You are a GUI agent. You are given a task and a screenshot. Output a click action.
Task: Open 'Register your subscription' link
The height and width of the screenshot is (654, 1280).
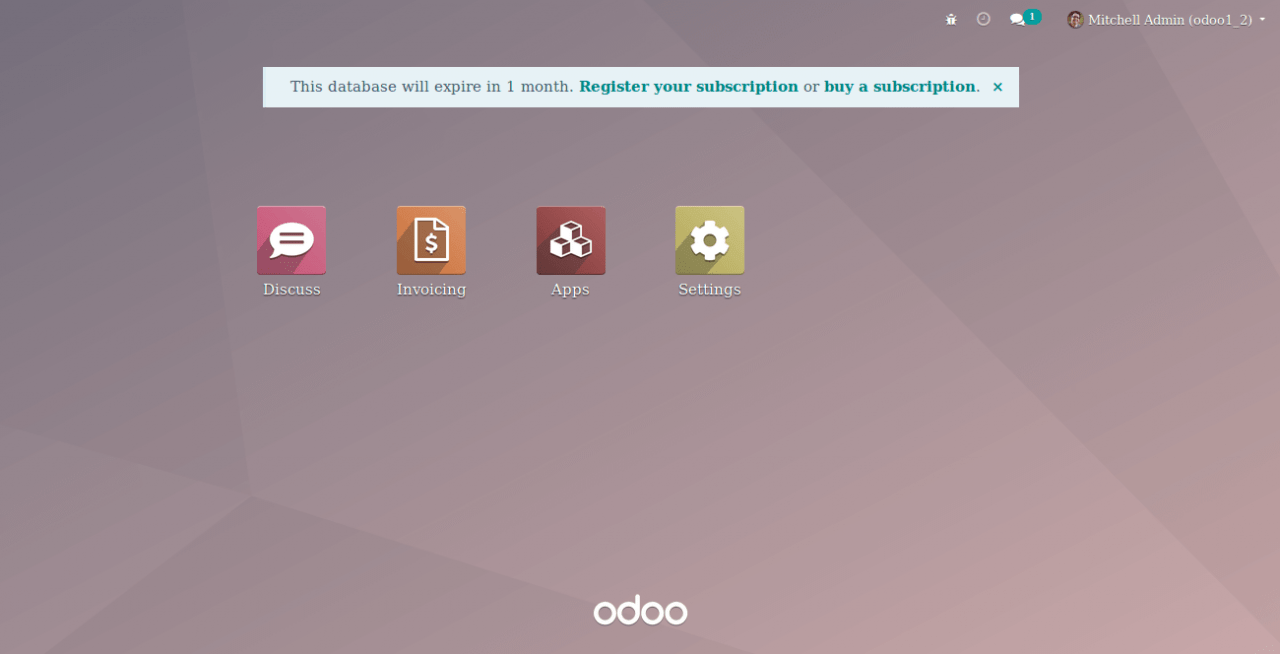[688, 87]
